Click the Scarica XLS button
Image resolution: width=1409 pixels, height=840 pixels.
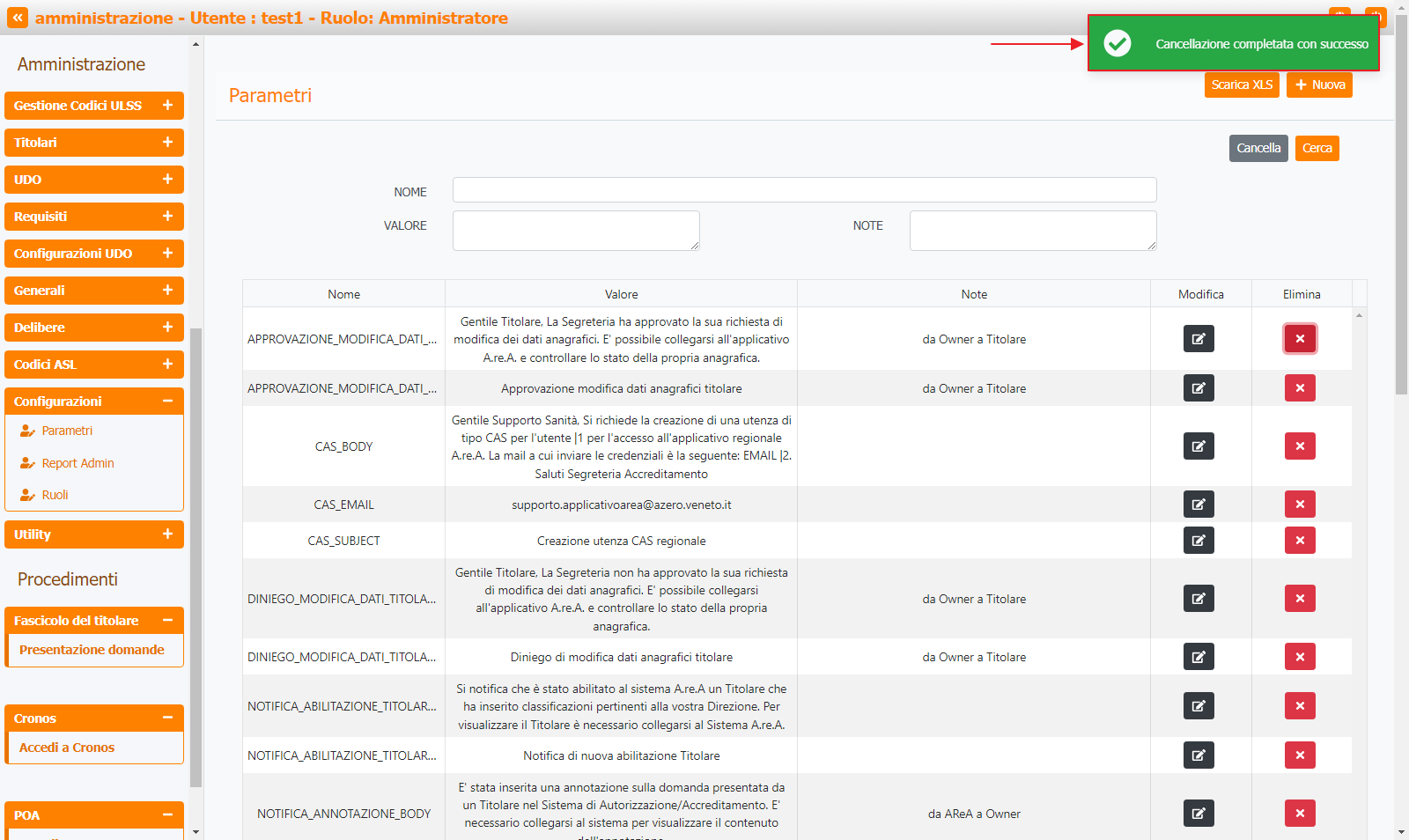tap(1241, 85)
